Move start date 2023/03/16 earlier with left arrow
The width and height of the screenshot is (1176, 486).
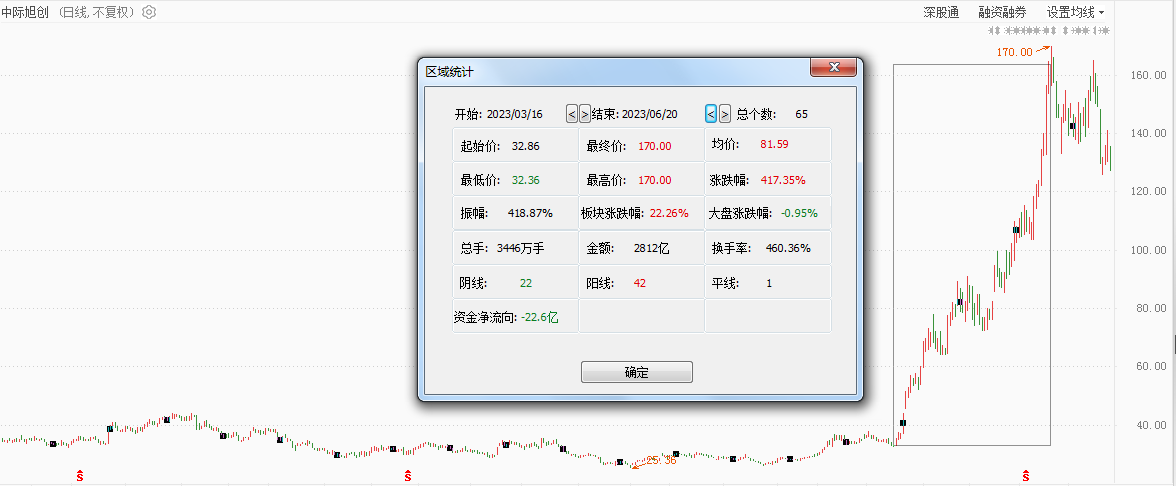pyautogui.click(x=572, y=114)
